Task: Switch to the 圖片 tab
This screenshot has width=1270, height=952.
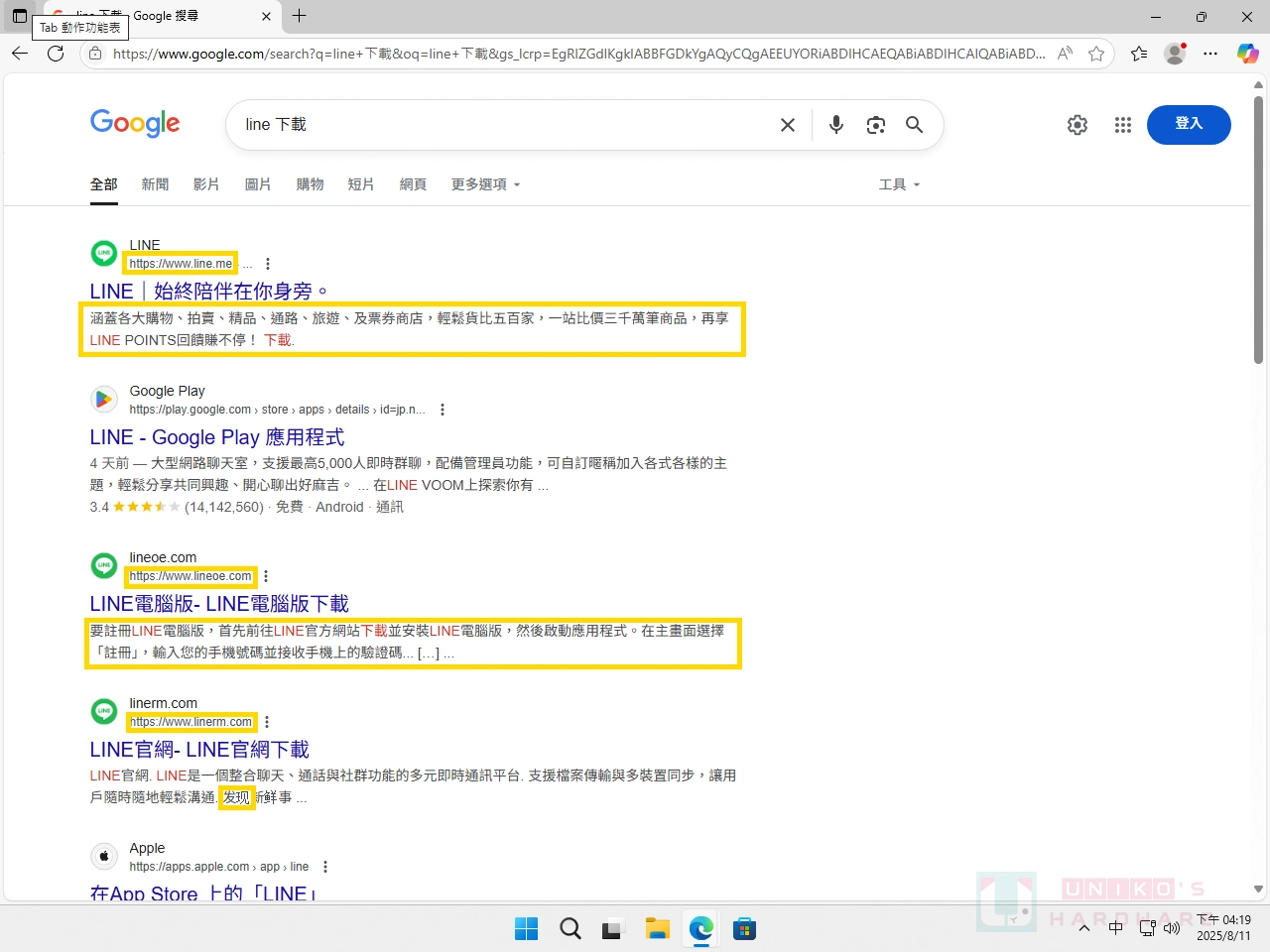Action: click(258, 184)
